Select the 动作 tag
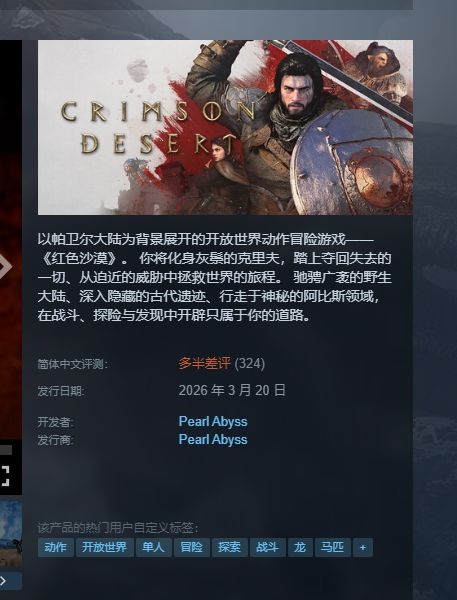This screenshot has width=457, height=600. (55, 548)
